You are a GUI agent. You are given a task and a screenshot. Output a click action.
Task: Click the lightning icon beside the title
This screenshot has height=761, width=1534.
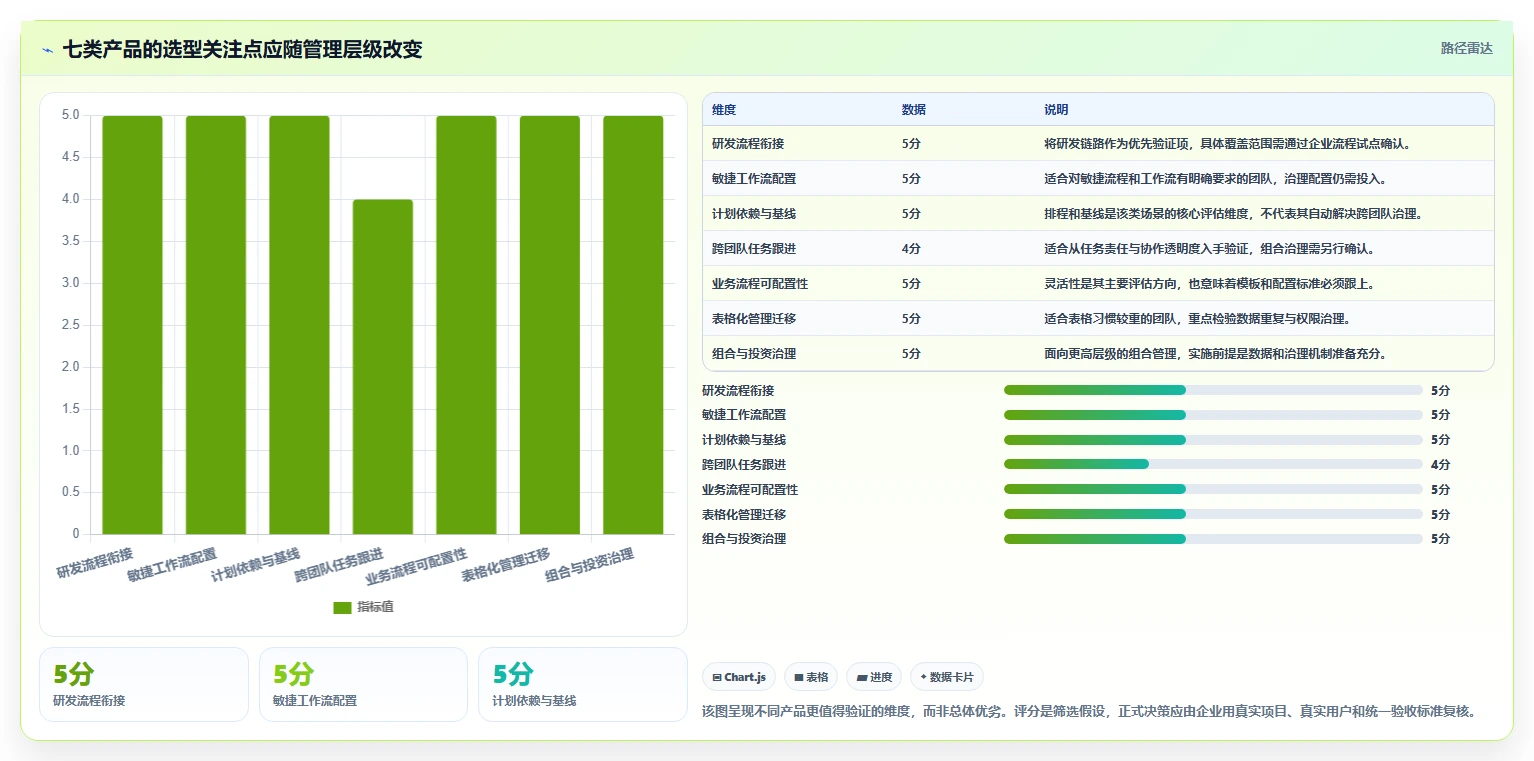coord(48,49)
